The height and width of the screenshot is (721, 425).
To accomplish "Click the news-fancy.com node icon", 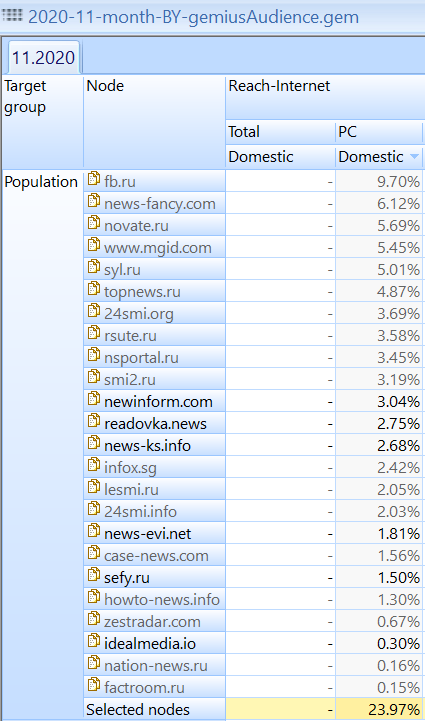I will click(94, 201).
